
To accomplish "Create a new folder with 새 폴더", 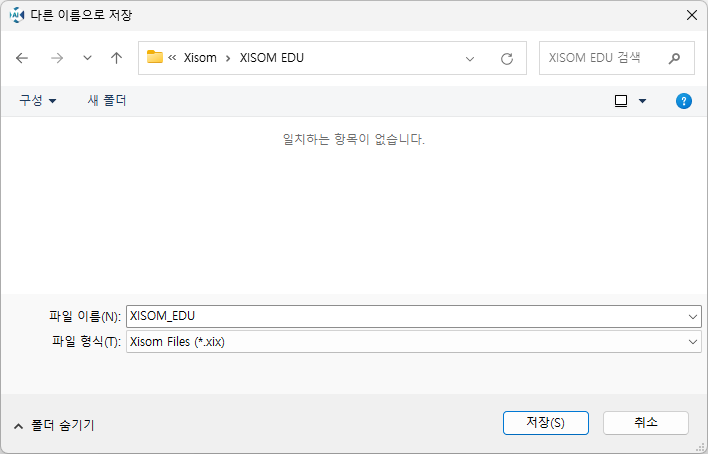I will pyautogui.click(x=107, y=100).
